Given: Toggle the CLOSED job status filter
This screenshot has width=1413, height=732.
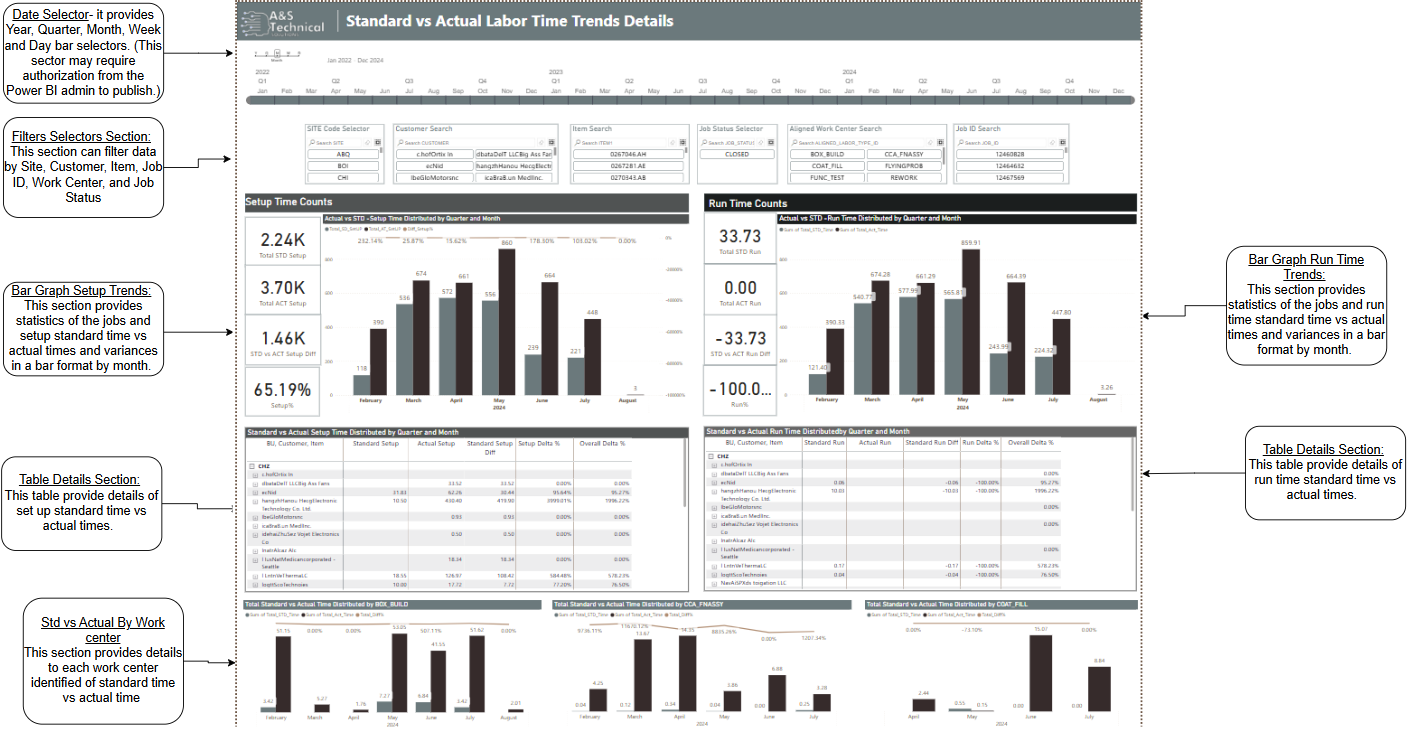Looking at the screenshot, I should pos(737,154).
